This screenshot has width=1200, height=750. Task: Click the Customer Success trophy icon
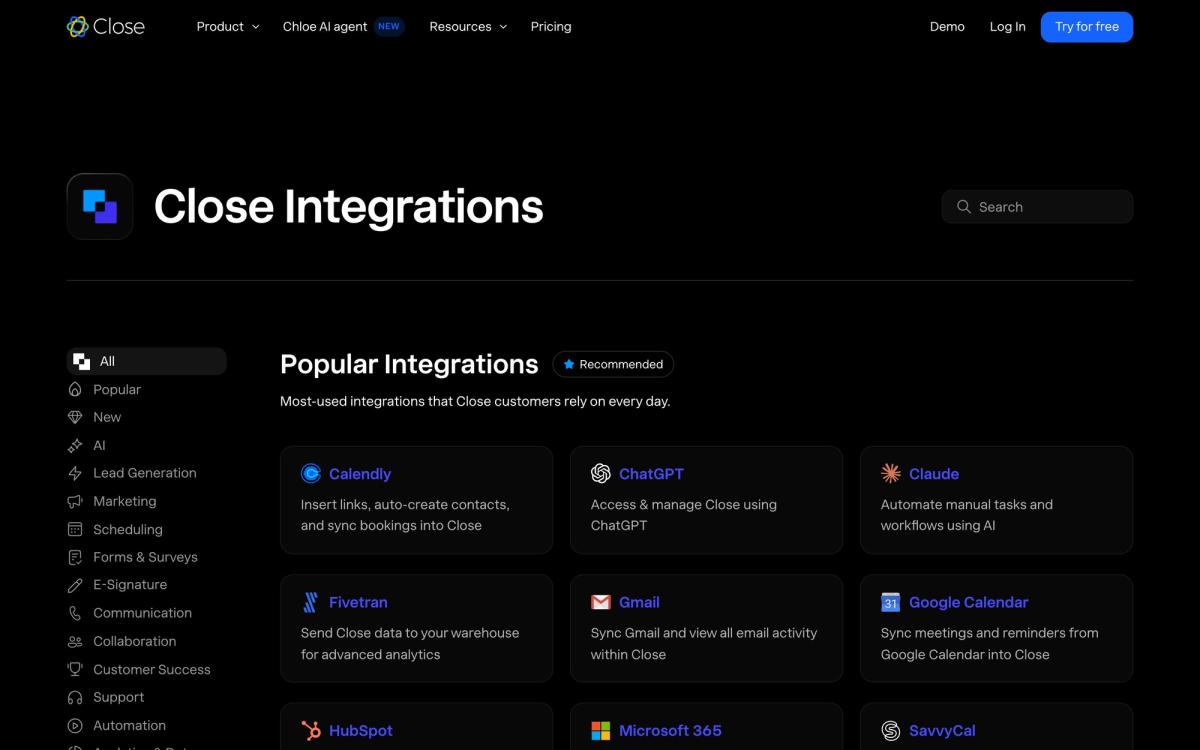pos(75,670)
